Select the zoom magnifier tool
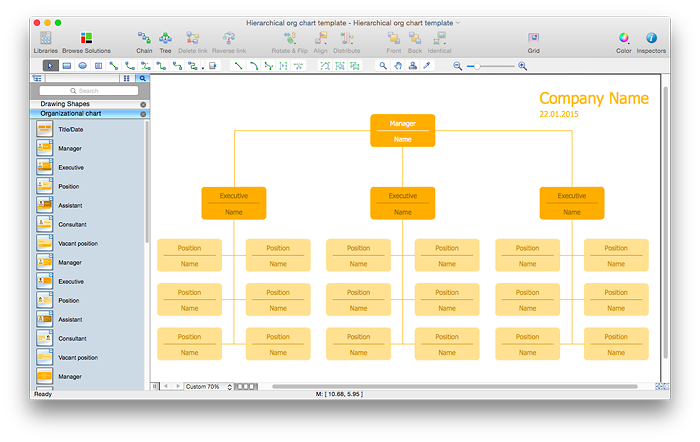Image resolution: width=700 pixels, height=442 pixels. coord(382,66)
